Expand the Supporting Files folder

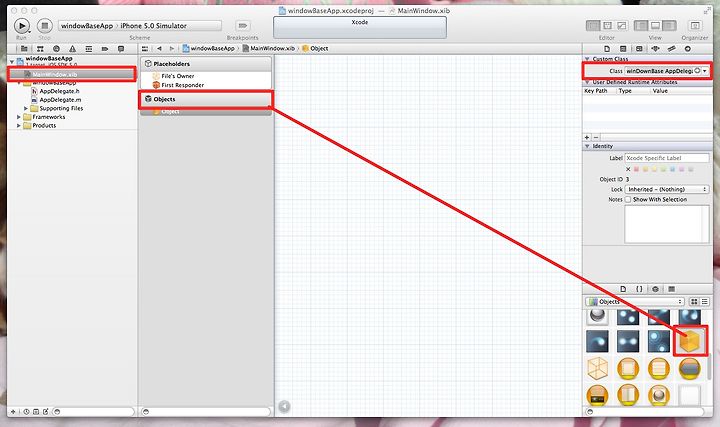[x=26, y=108]
